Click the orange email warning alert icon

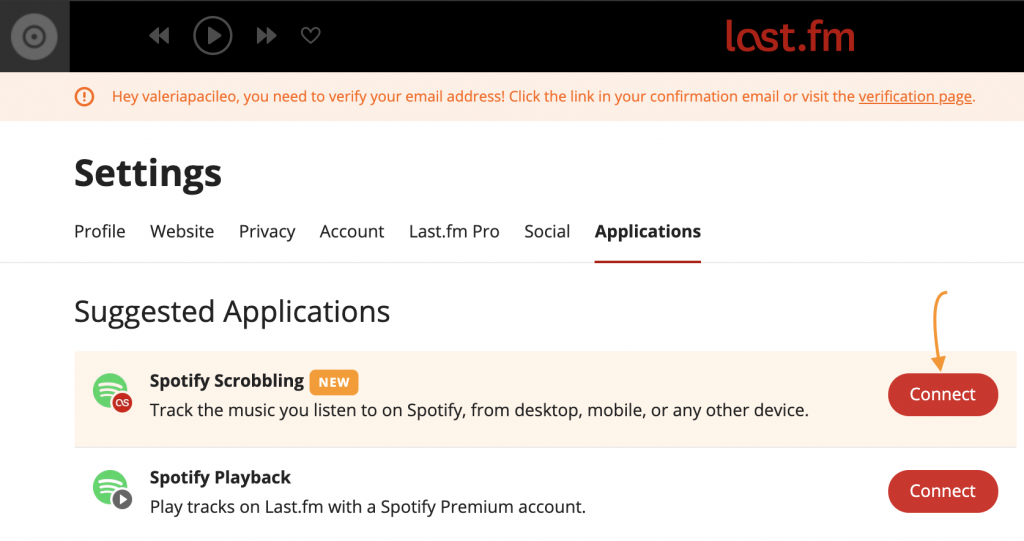coord(84,97)
